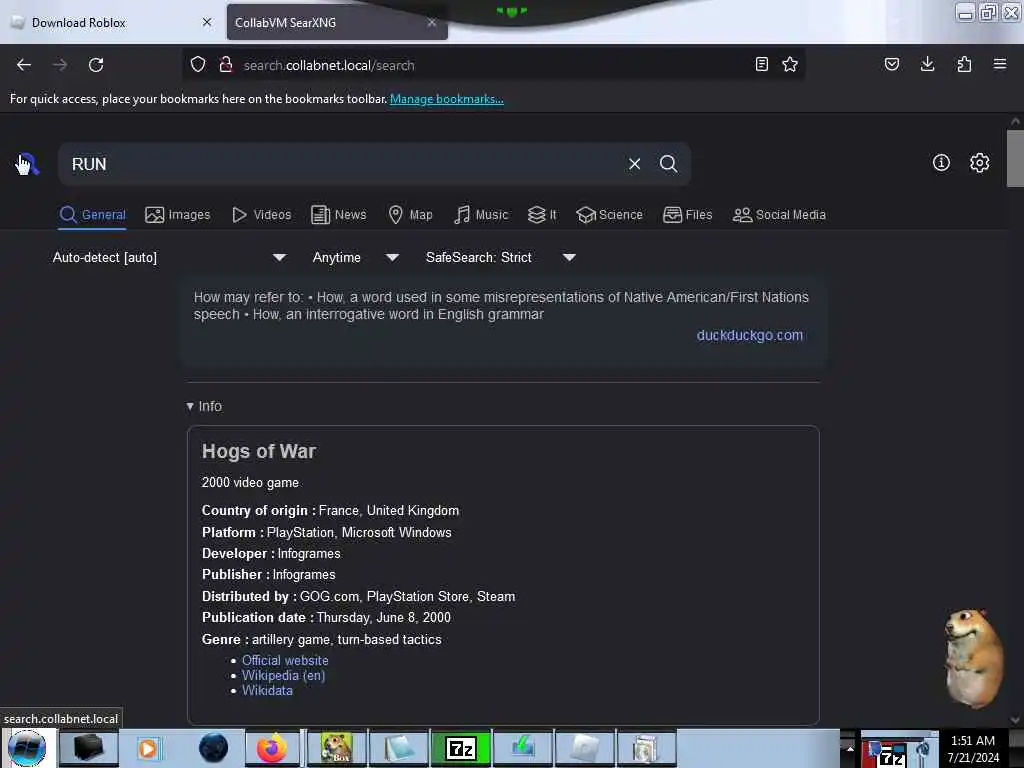The height and width of the screenshot is (768, 1024).
Task: Open the shield tracking protection icon
Action: click(x=198, y=65)
